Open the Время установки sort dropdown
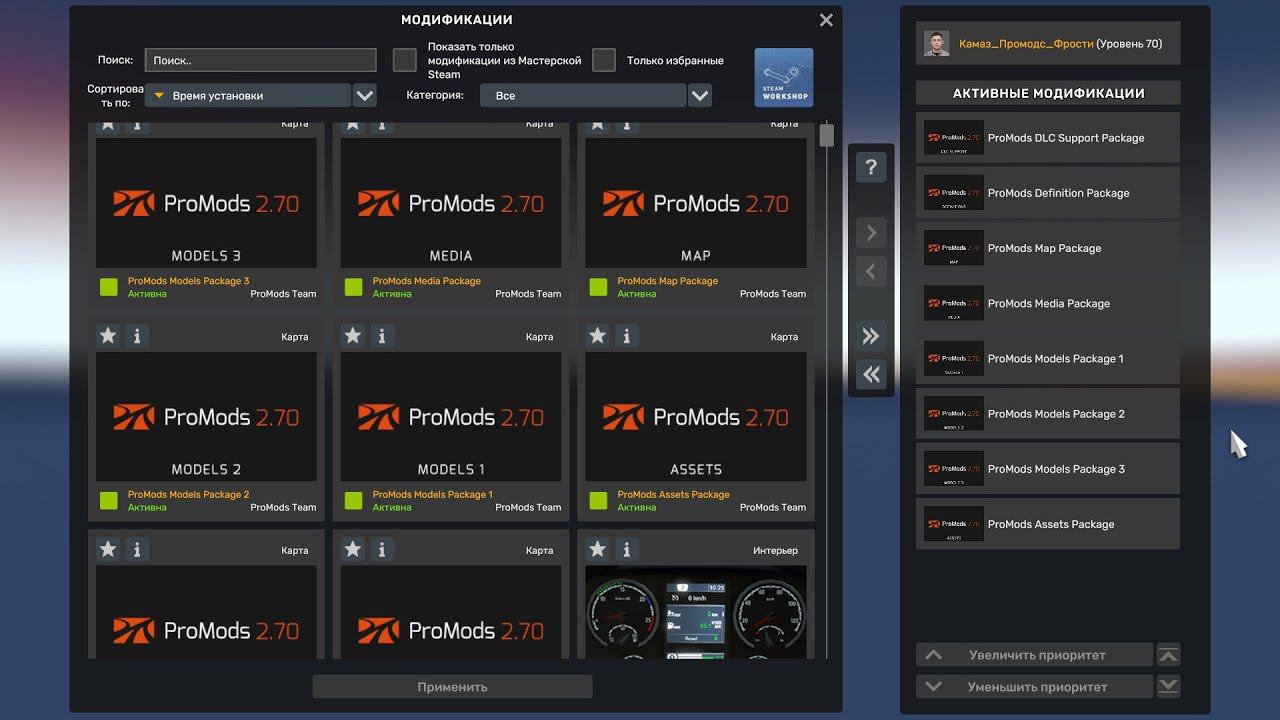The height and width of the screenshot is (720, 1280). click(x=248, y=96)
